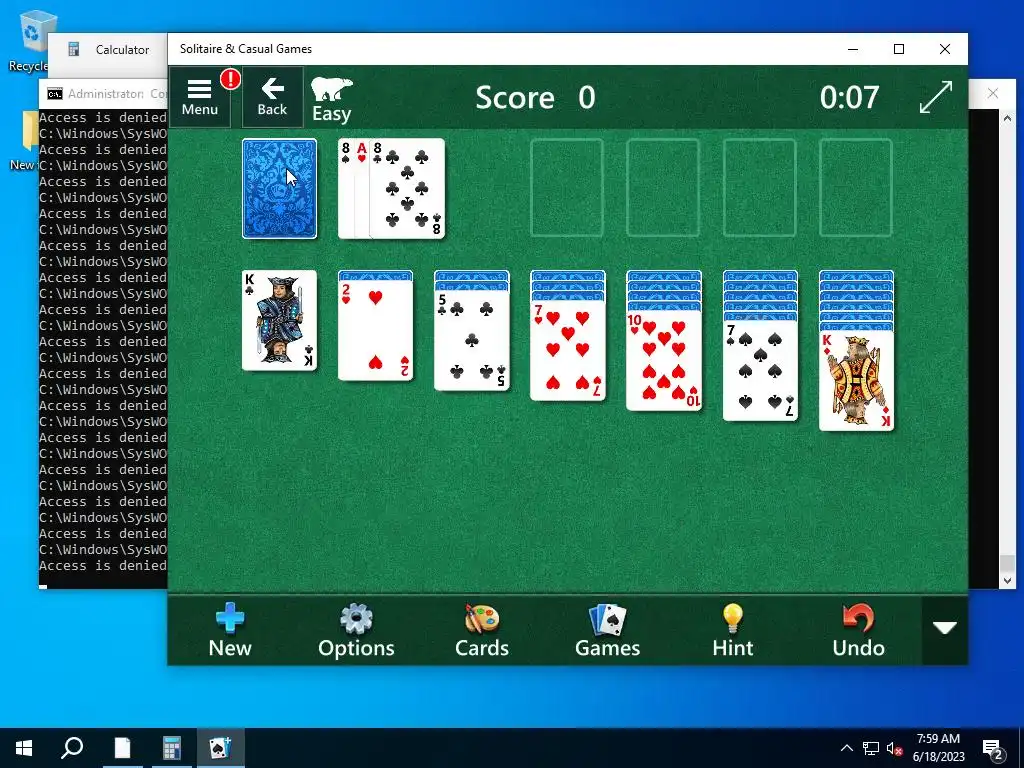Open the Windows Start menu
The image size is (1024, 768).
point(24,748)
